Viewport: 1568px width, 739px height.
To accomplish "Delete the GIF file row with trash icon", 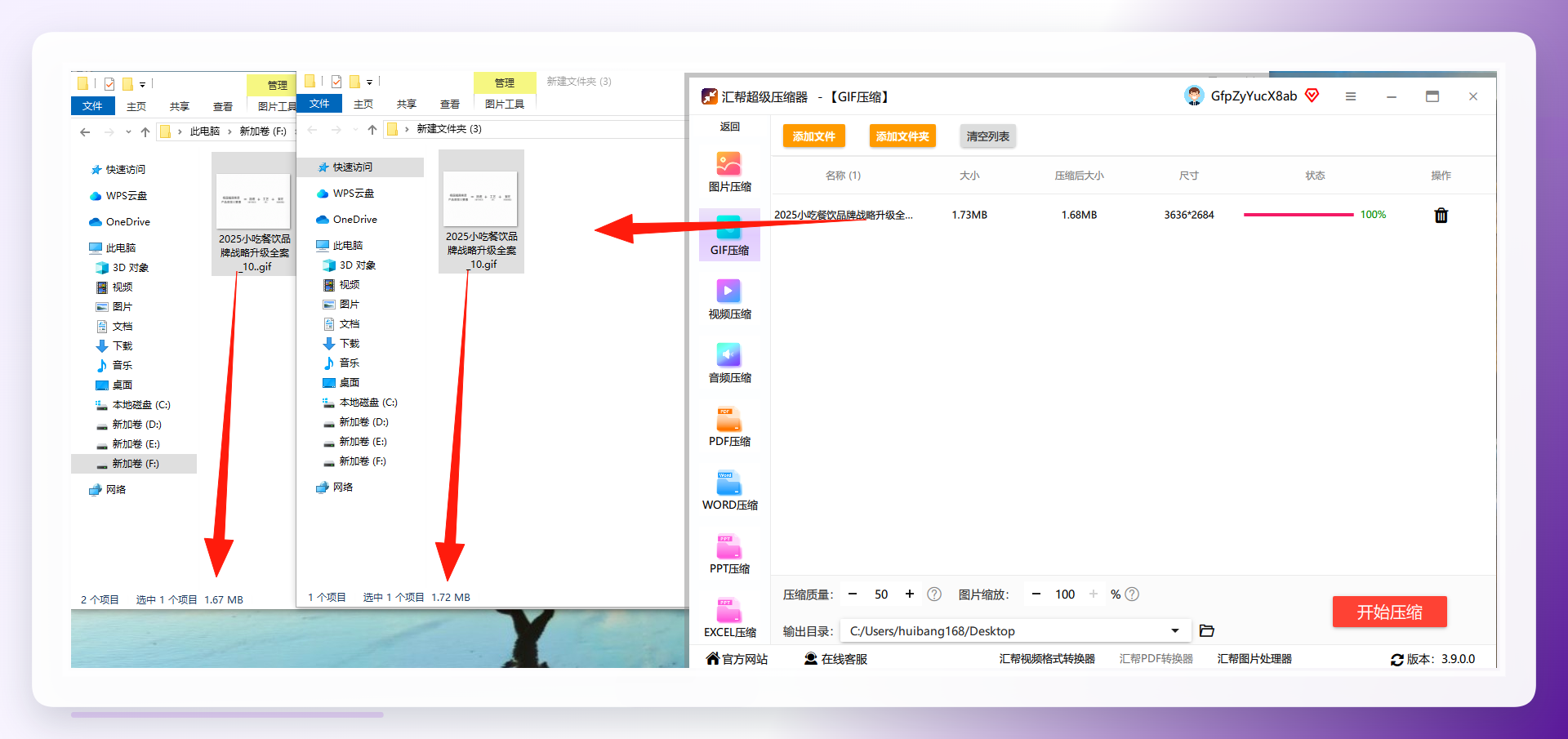I will tap(1441, 216).
